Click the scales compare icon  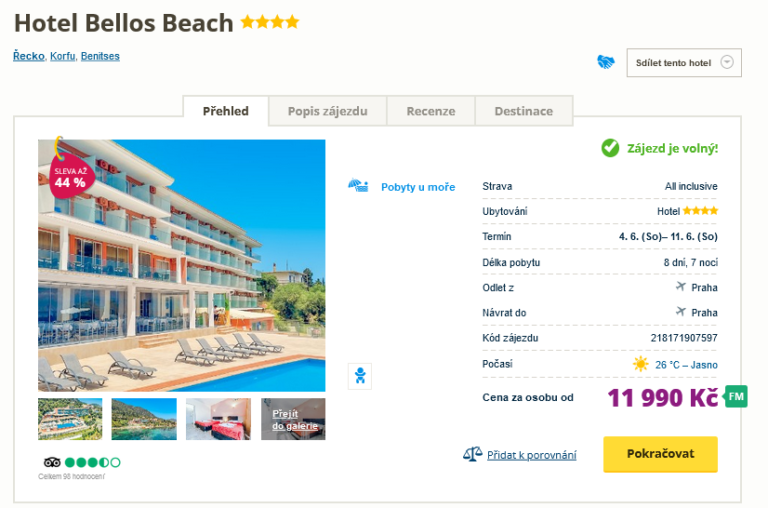[x=473, y=454]
